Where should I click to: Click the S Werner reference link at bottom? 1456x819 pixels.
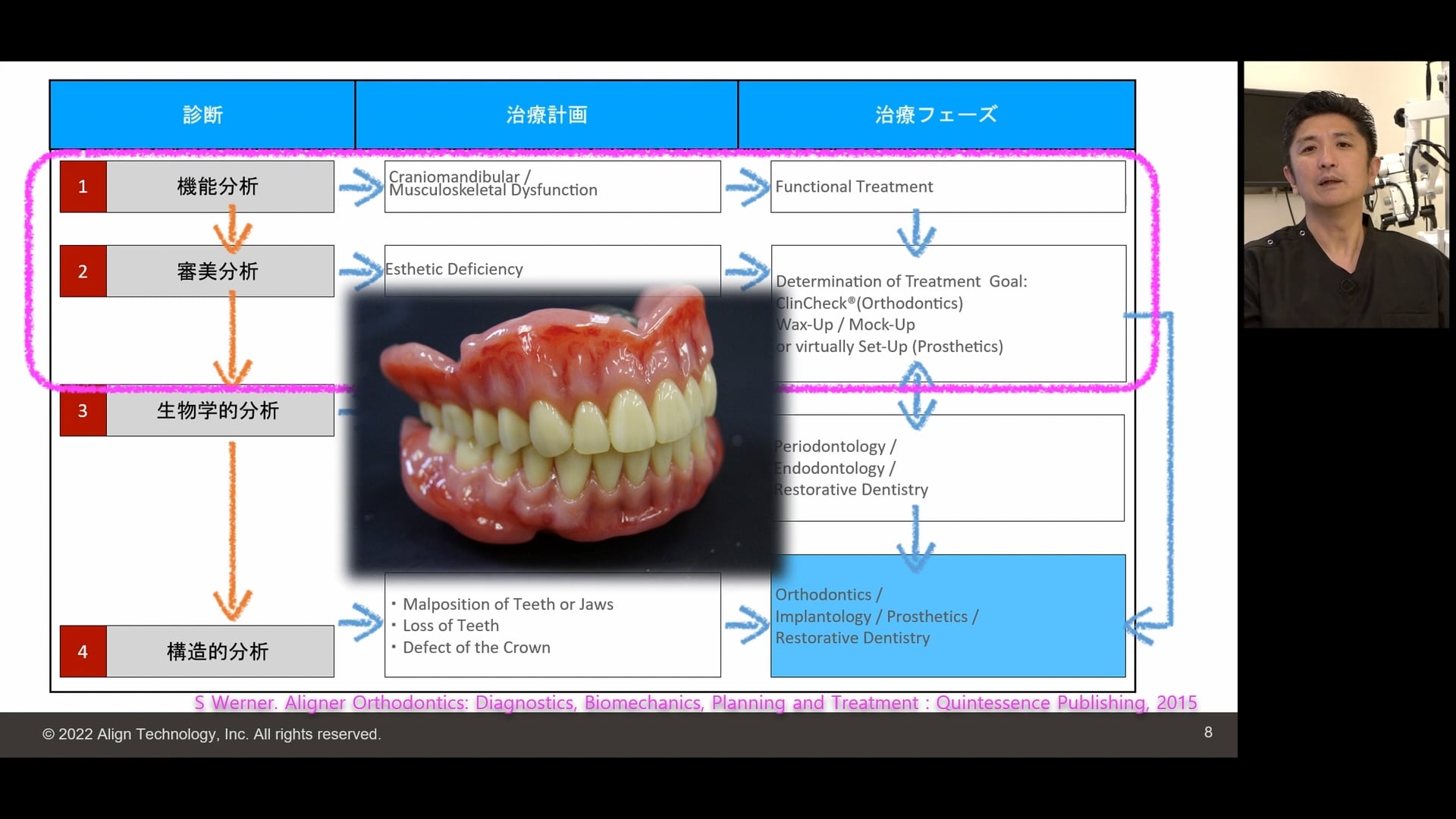(x=693, y=702)
